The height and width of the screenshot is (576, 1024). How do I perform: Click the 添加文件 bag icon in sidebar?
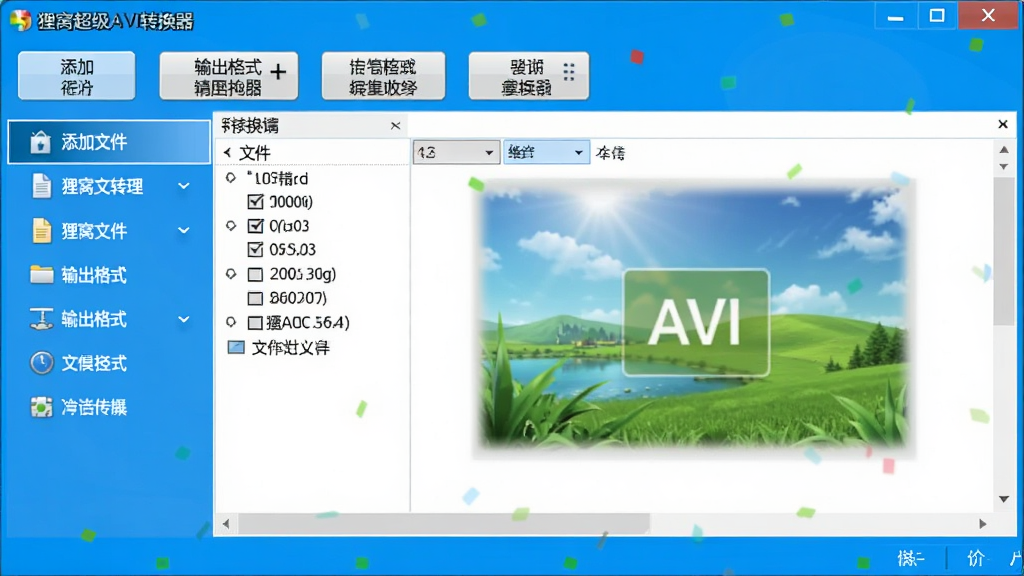[40, 142]
